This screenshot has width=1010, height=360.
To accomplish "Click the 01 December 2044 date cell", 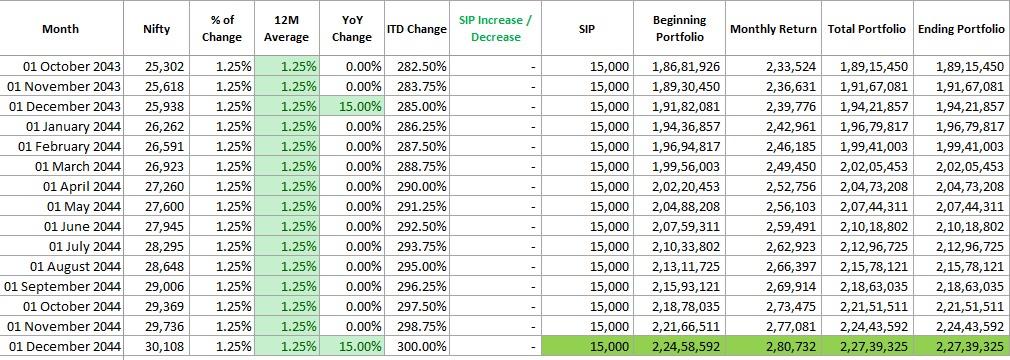I will coord(61,346).
